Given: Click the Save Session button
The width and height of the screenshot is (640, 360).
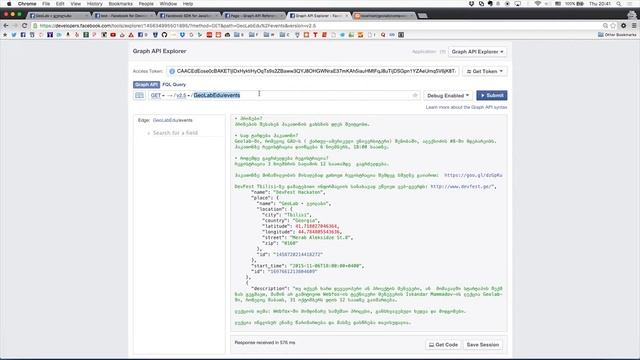Looking at the screenshot, I should point(482,345).
